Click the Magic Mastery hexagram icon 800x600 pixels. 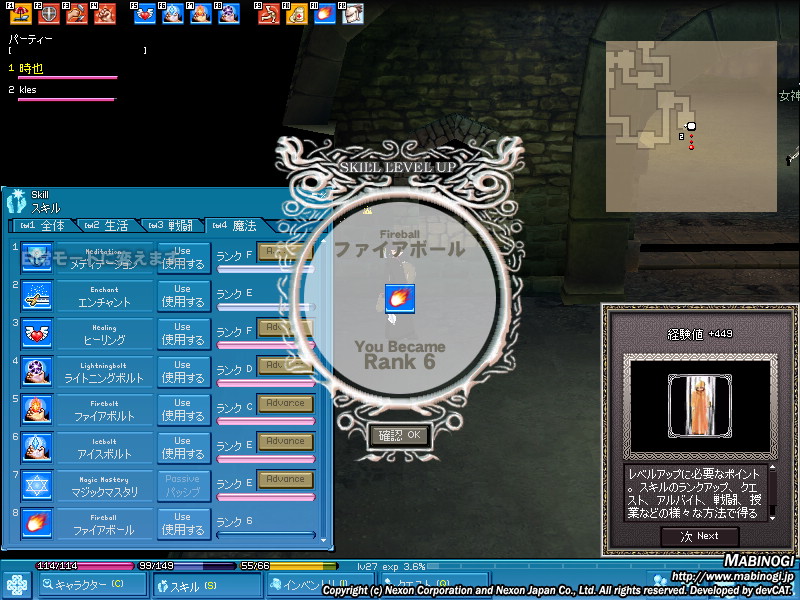tap(37, 486)
